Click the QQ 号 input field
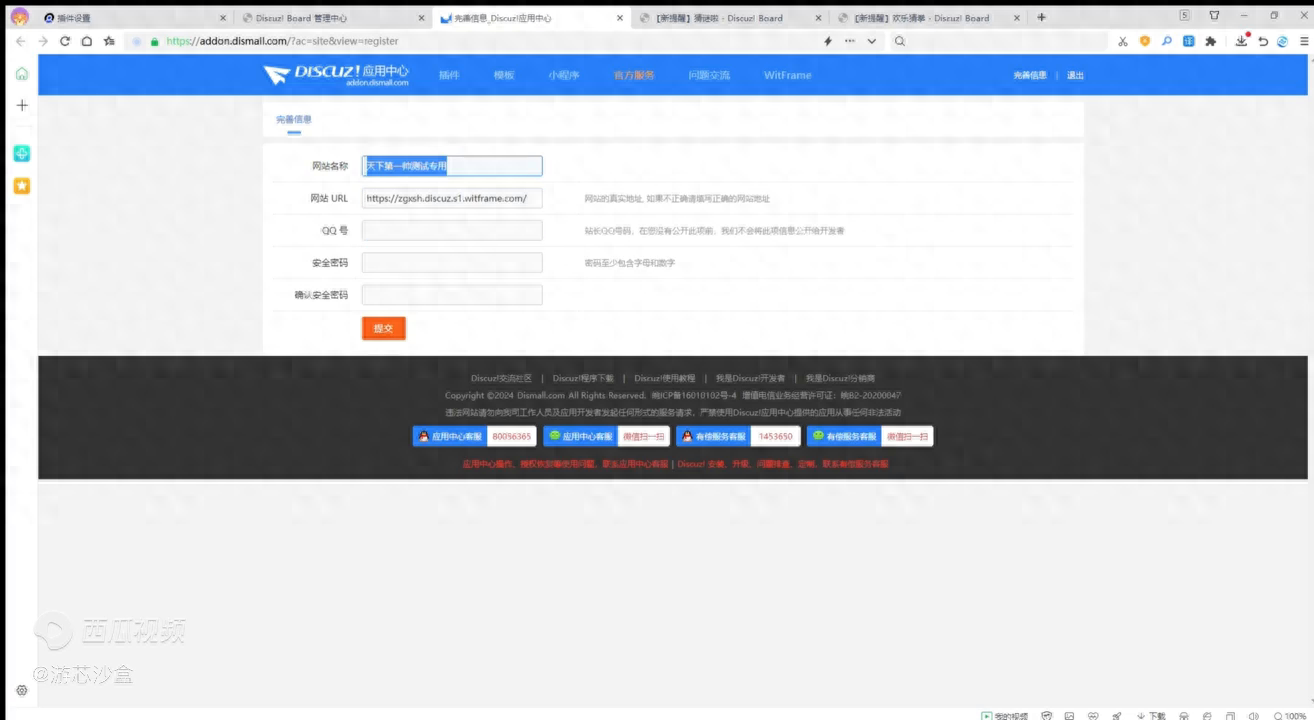Viewport: 1314px width, 720px height. pos(452,231)
